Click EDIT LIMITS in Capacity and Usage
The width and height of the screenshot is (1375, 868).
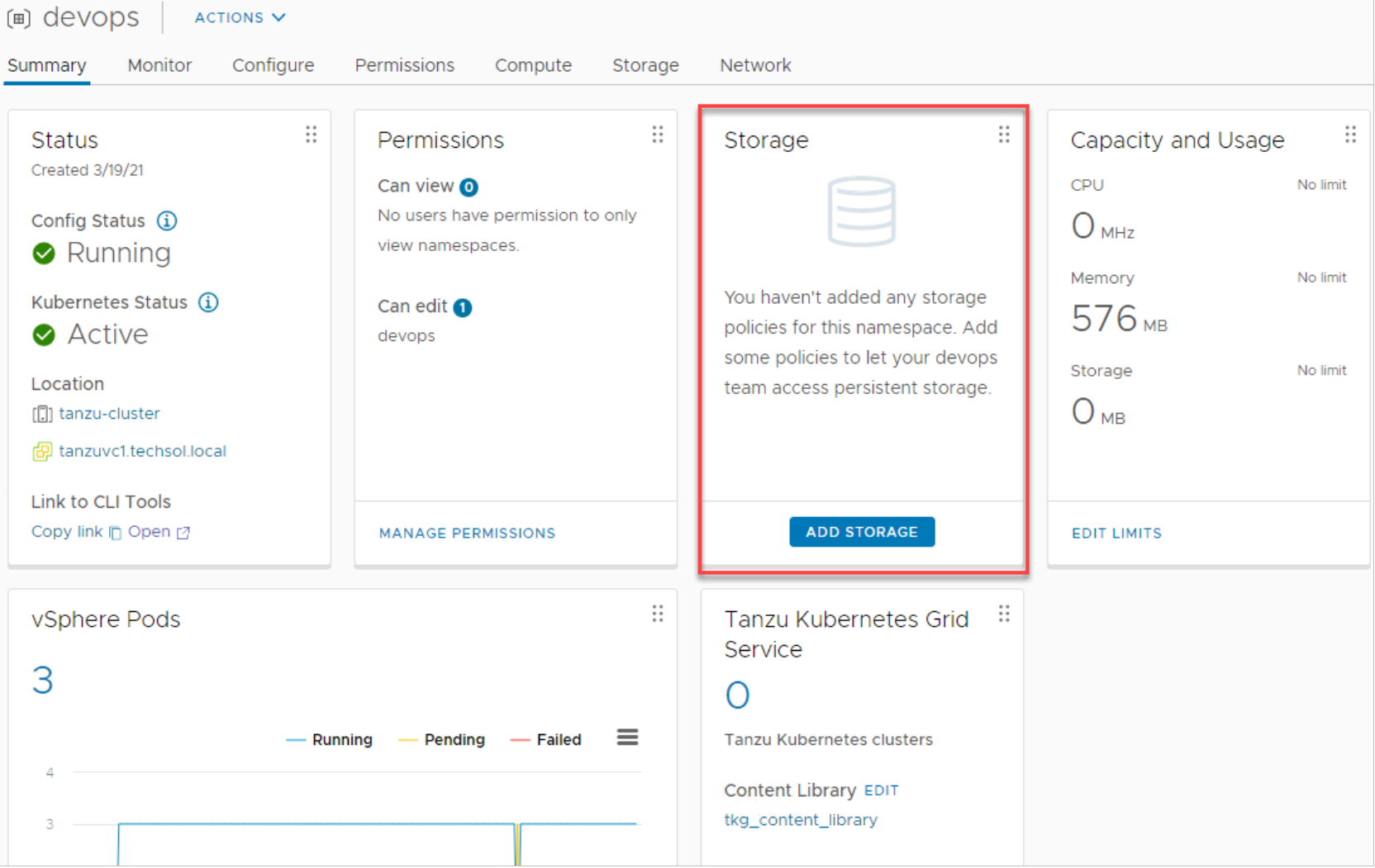pyautogui.click(x=1116, y=533)
